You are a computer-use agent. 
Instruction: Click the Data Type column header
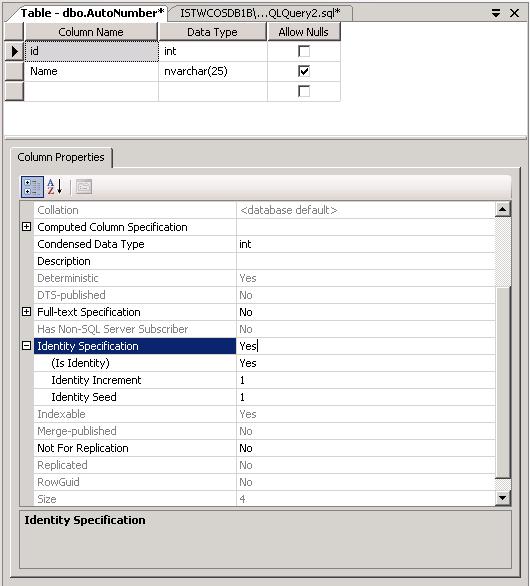[x=212, y=32]
